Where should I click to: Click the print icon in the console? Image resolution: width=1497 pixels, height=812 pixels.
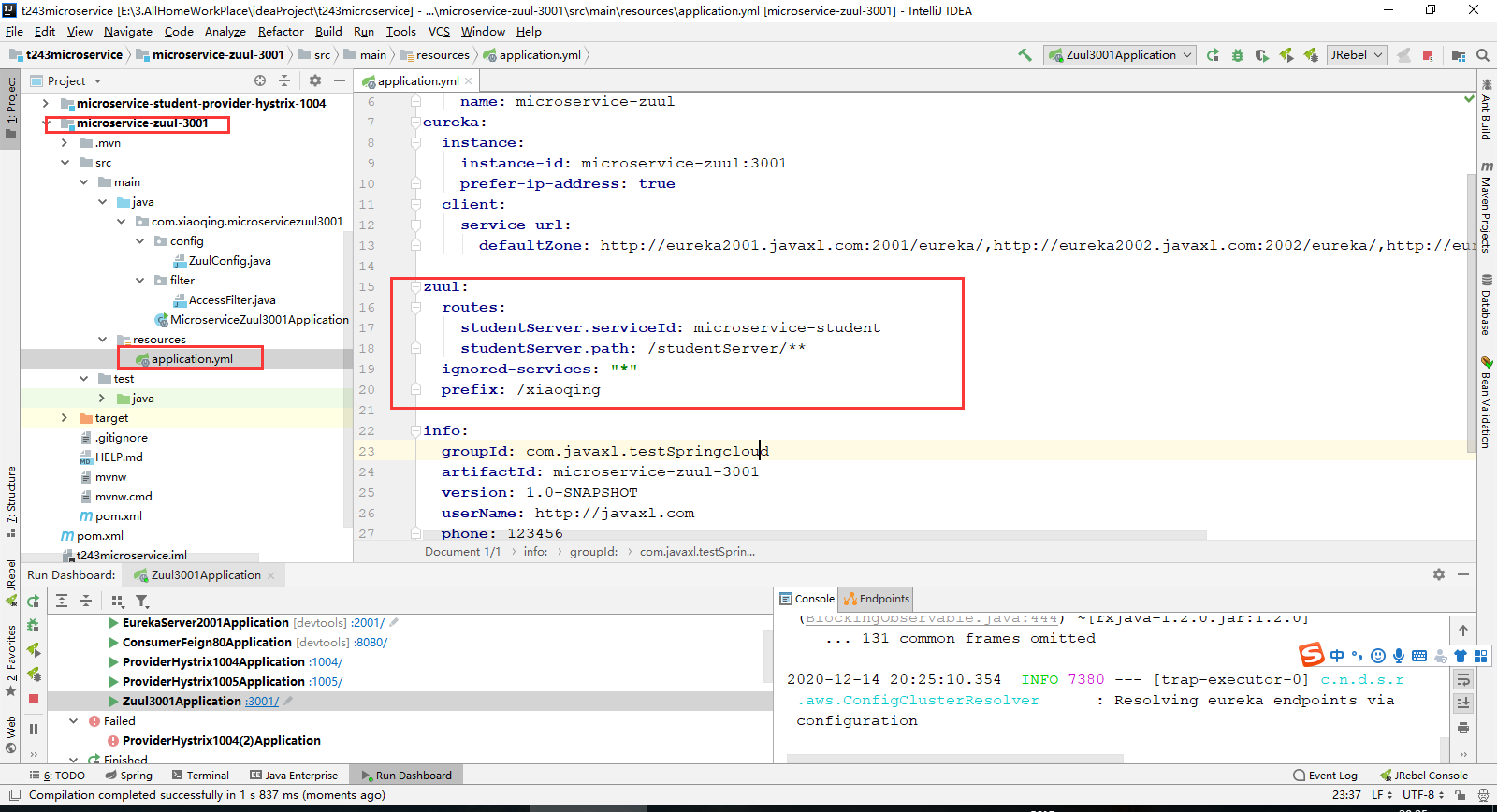(x=1463, y=728)
